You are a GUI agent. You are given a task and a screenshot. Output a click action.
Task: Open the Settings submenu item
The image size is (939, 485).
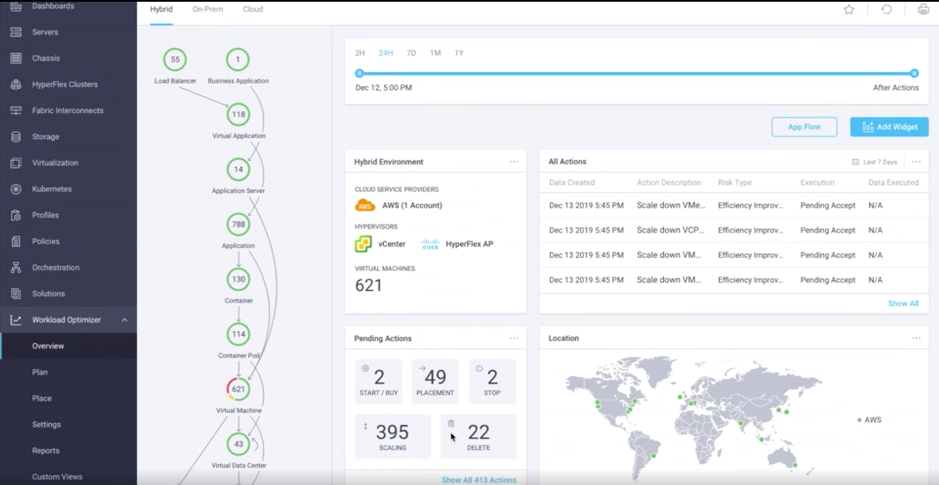[x=47, y=425]
